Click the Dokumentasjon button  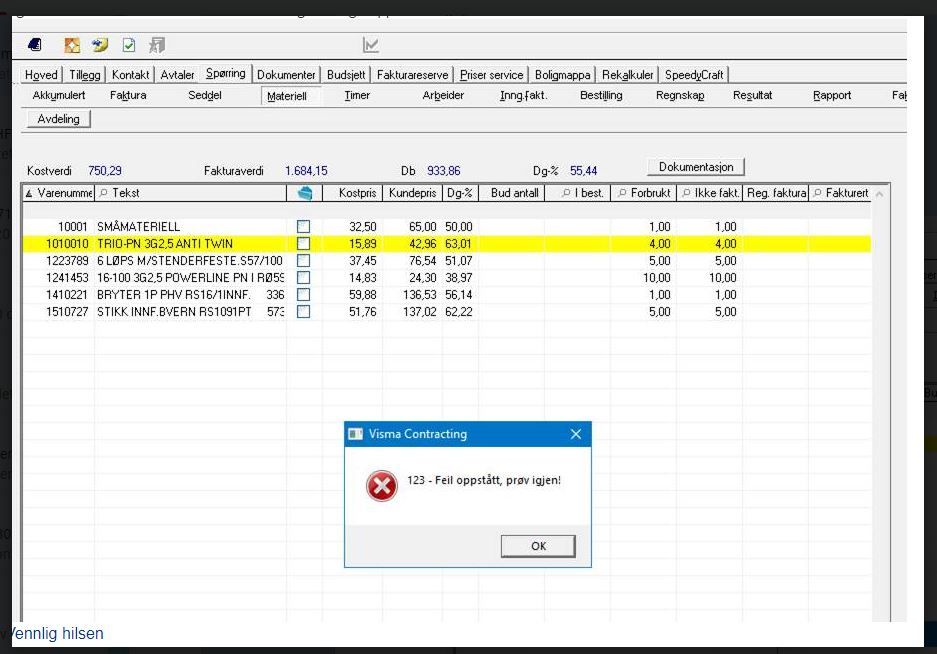(696, 167)
